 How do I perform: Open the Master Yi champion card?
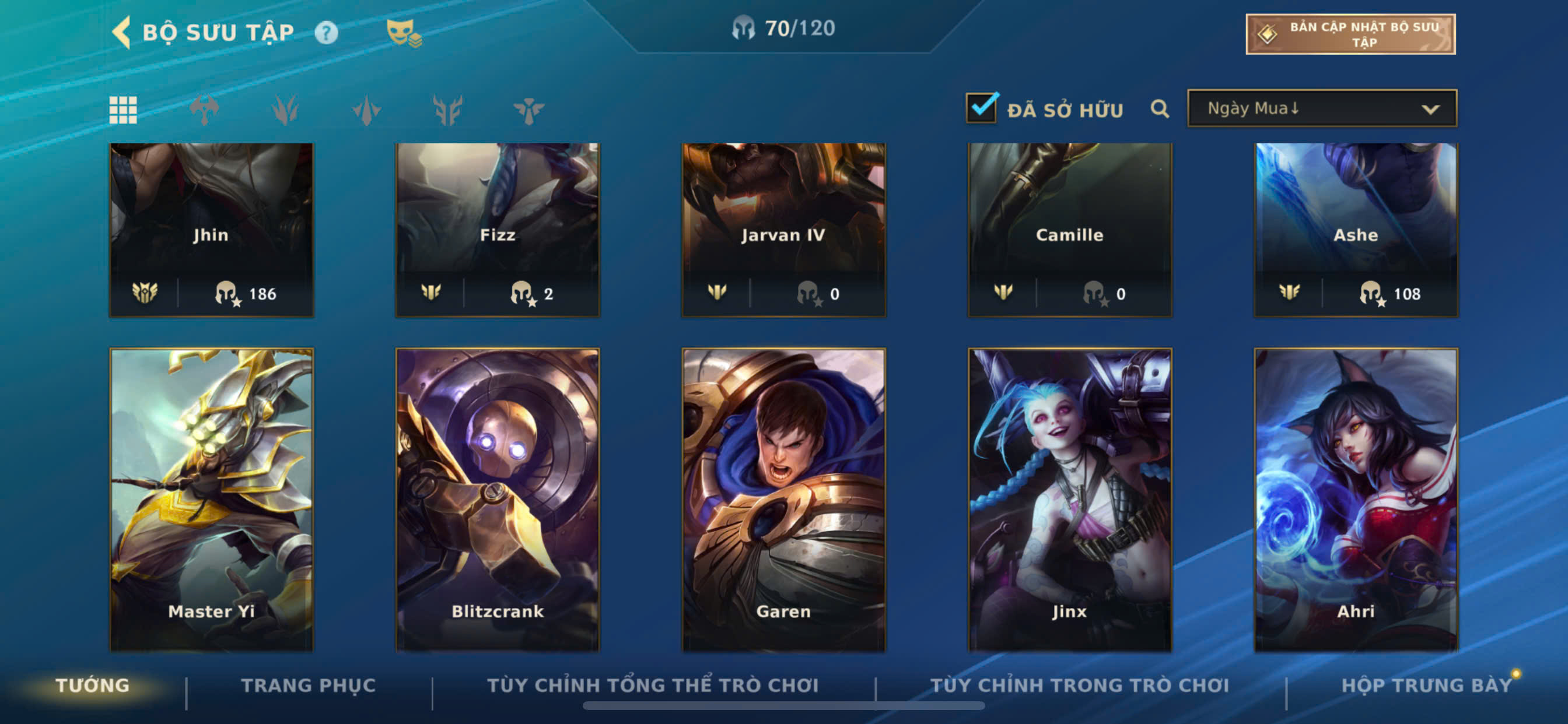[211, 500]
